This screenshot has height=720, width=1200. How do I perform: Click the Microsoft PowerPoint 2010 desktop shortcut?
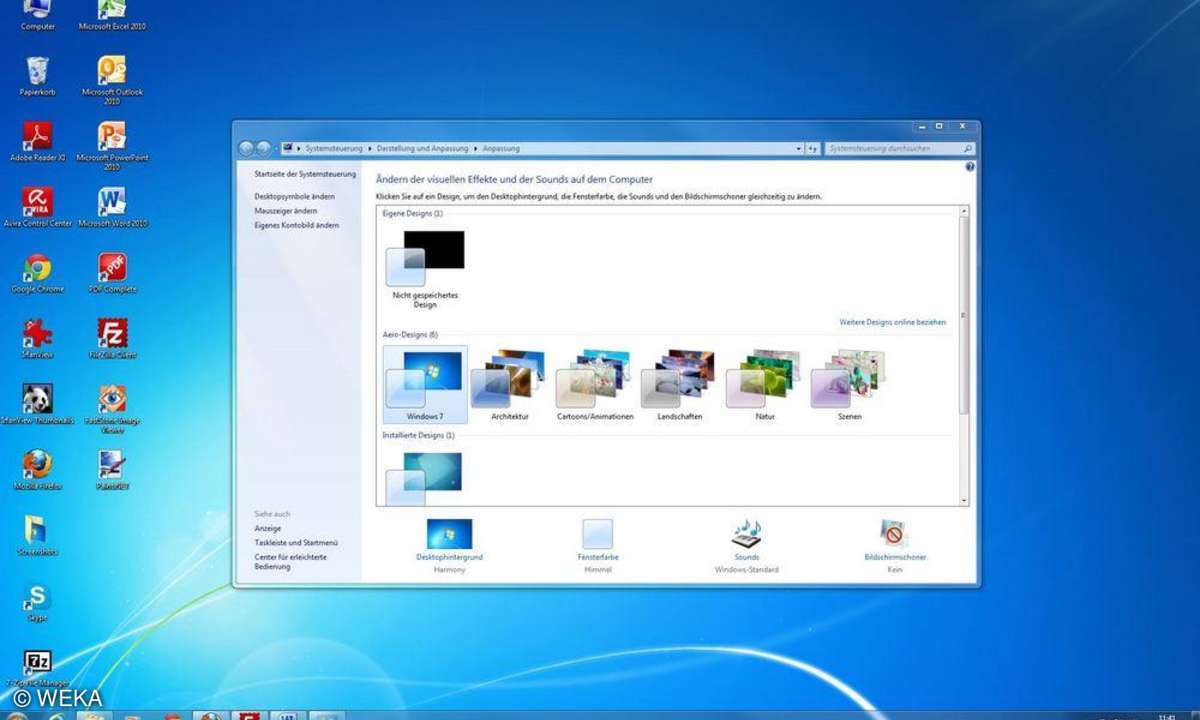[112, 146]
